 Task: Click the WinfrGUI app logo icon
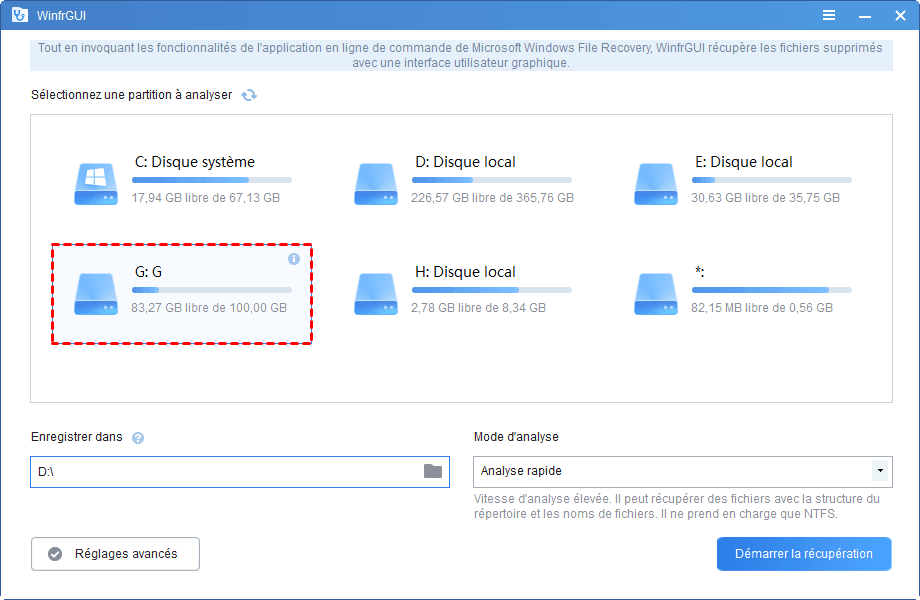pyautogui.click(x=19, y=15)
